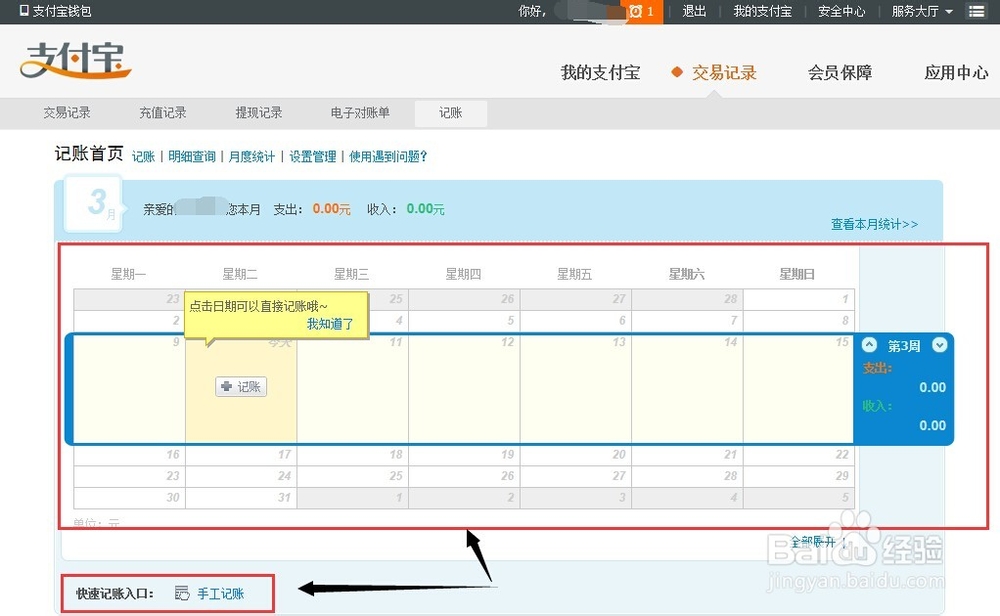1000x616 pixels.
Task: Select calendar date 12
Action: 464,388
